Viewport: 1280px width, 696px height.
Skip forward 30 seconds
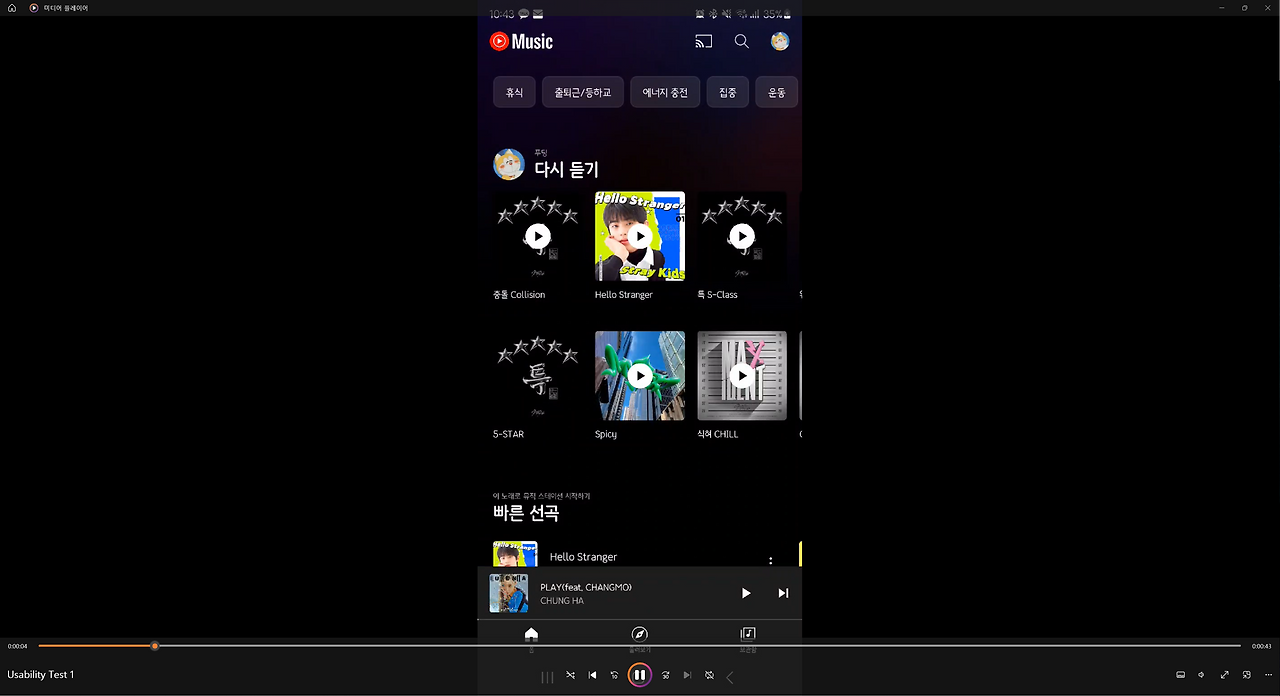coord(666,675)
